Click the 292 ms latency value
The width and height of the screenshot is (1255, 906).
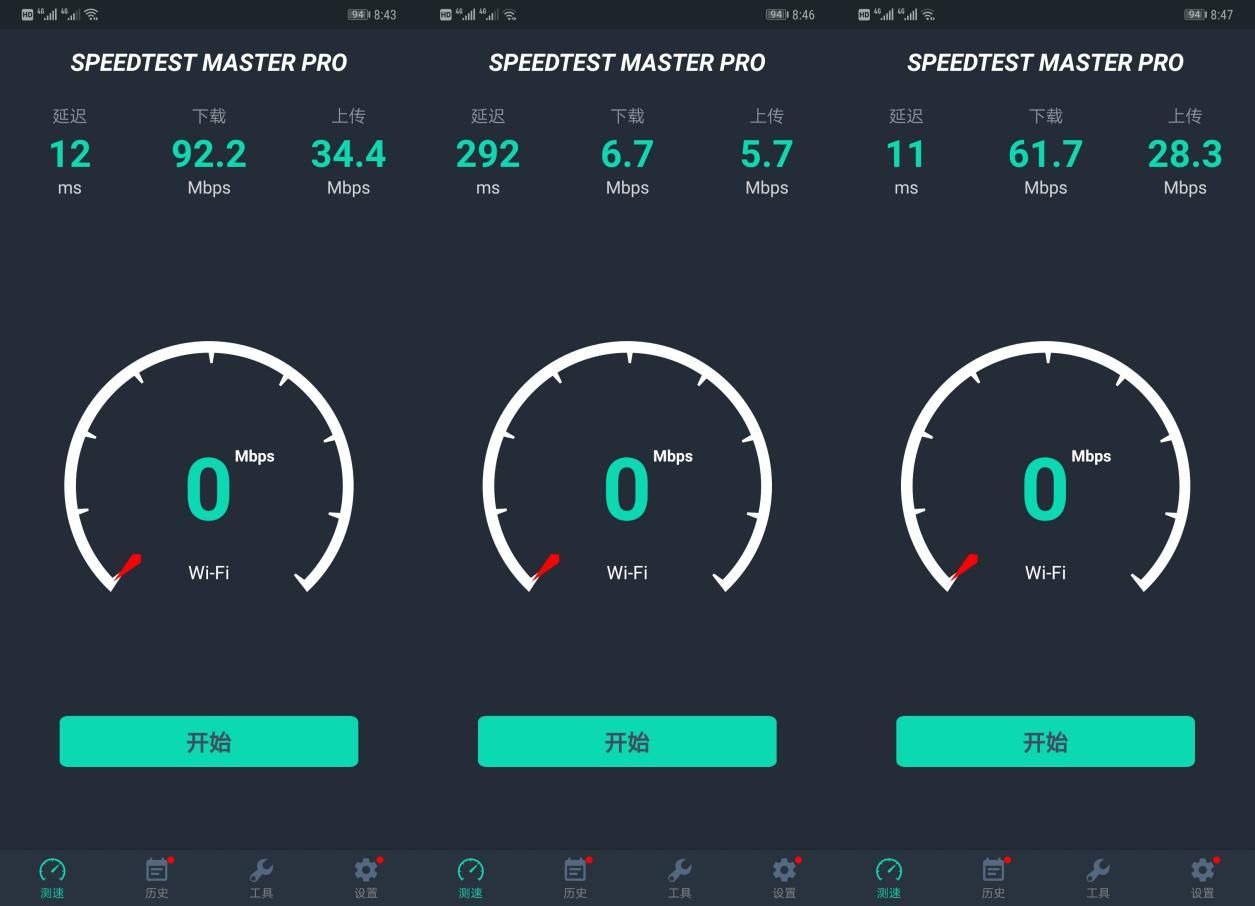point(488,154)
